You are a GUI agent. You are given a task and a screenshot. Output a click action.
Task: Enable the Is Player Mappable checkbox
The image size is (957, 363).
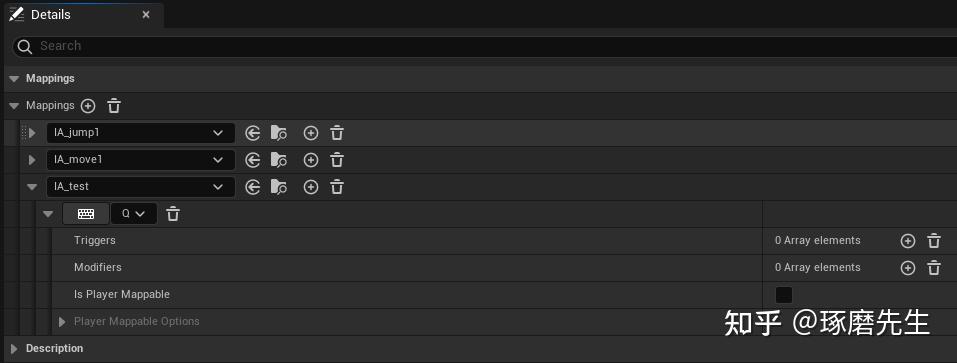(784, 295)
